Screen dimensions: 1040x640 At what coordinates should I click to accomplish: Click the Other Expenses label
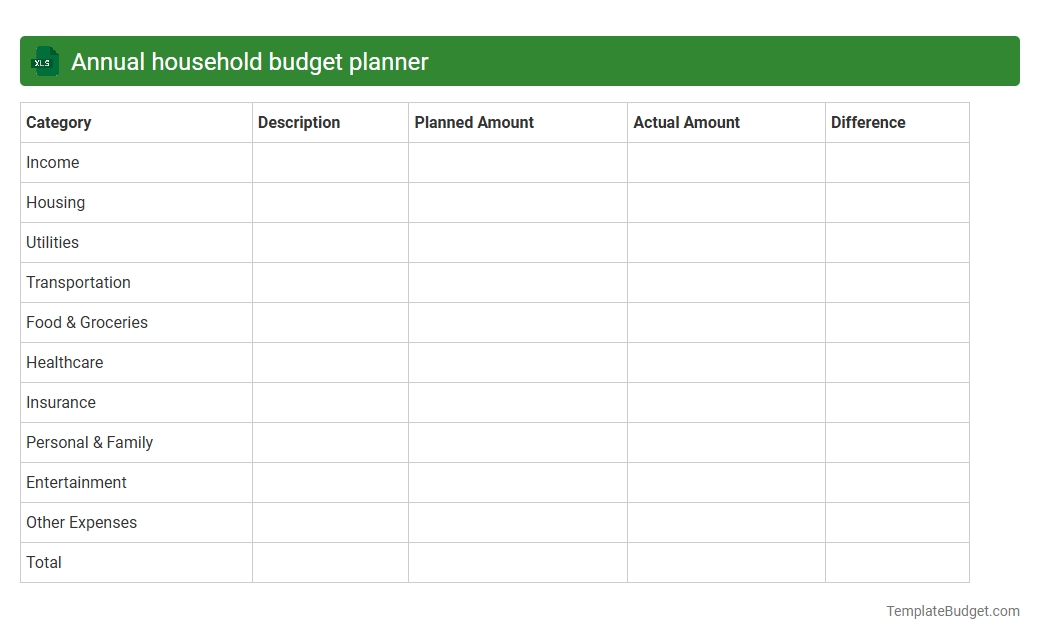coord(81,522)
